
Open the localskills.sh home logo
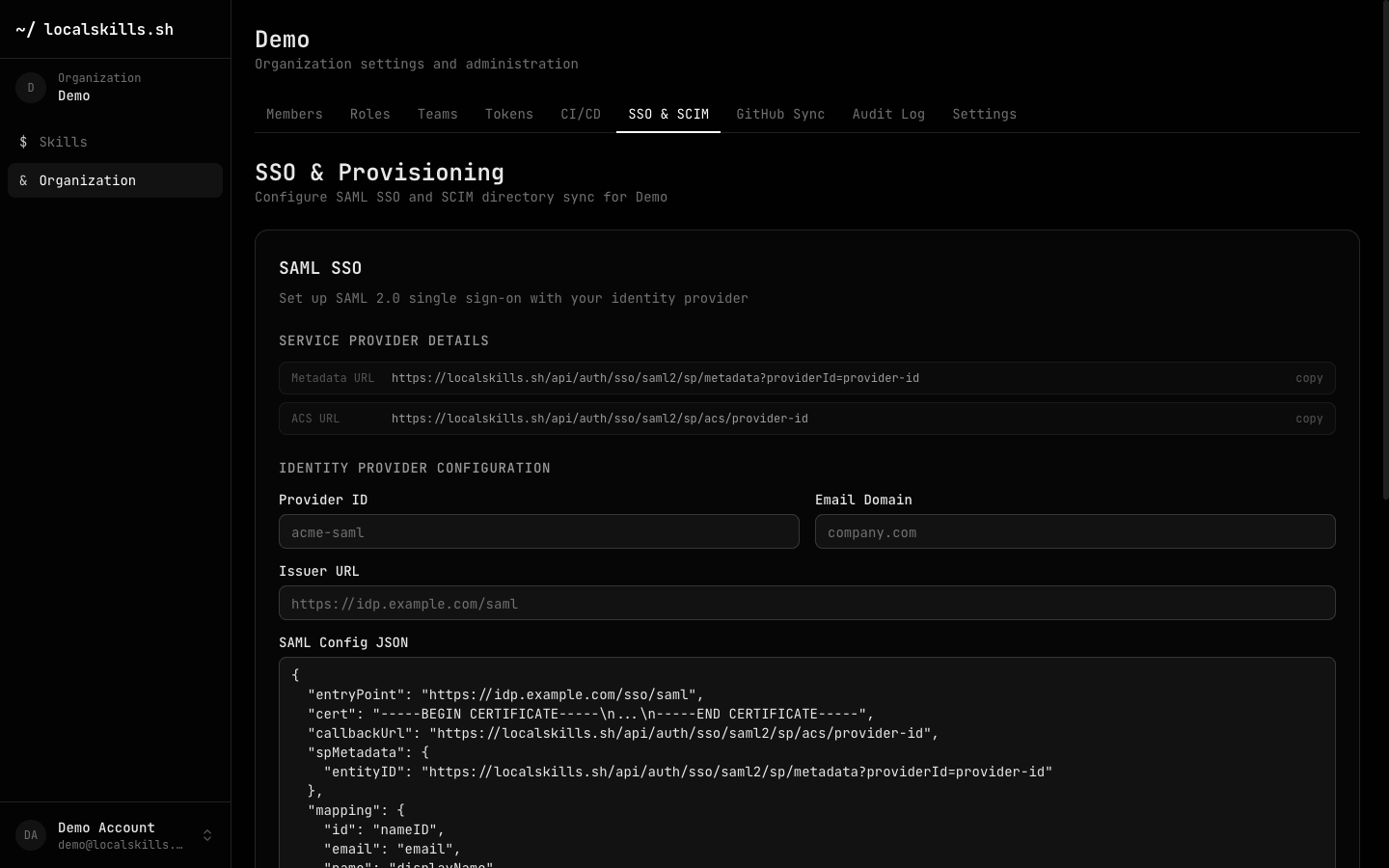(x=95, y=29)
